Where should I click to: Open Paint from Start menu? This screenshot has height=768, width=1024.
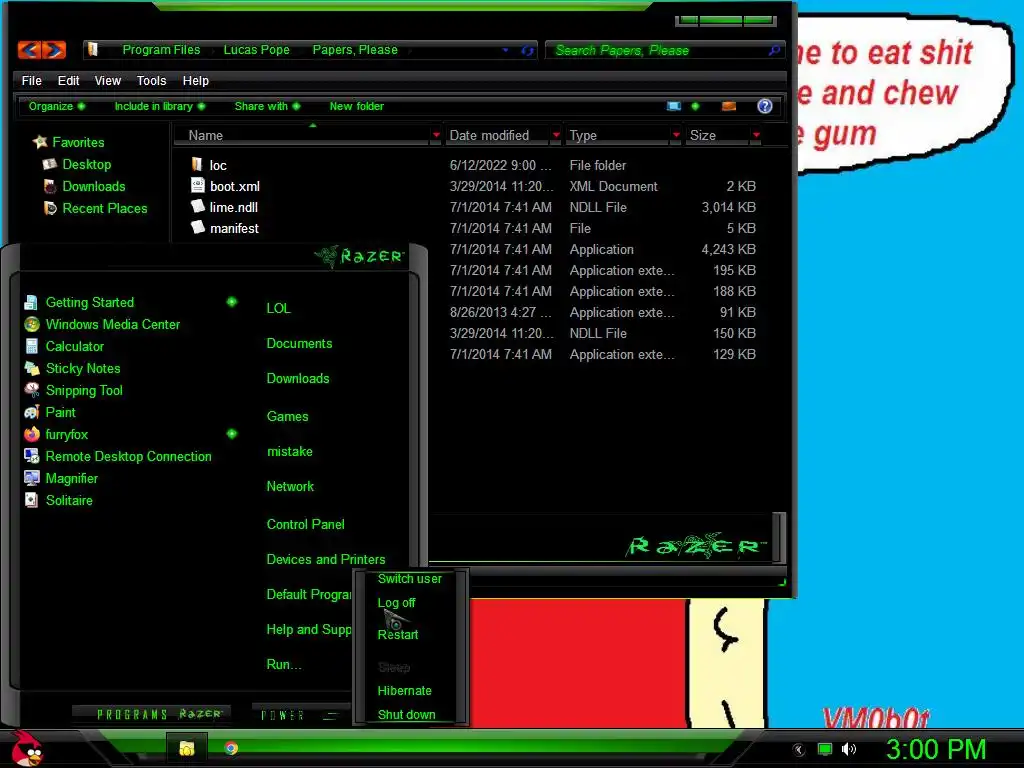[x=60, y=413]
